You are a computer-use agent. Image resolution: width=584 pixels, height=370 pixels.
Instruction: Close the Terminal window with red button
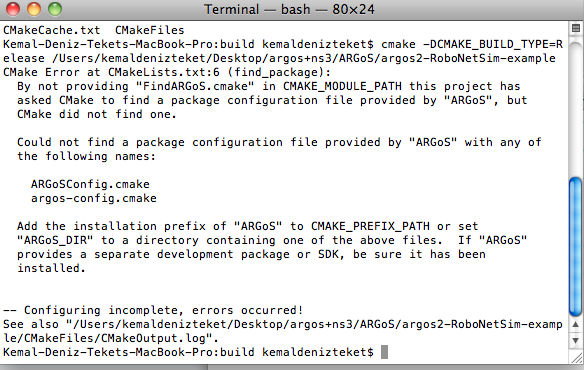tap(13, 9)
